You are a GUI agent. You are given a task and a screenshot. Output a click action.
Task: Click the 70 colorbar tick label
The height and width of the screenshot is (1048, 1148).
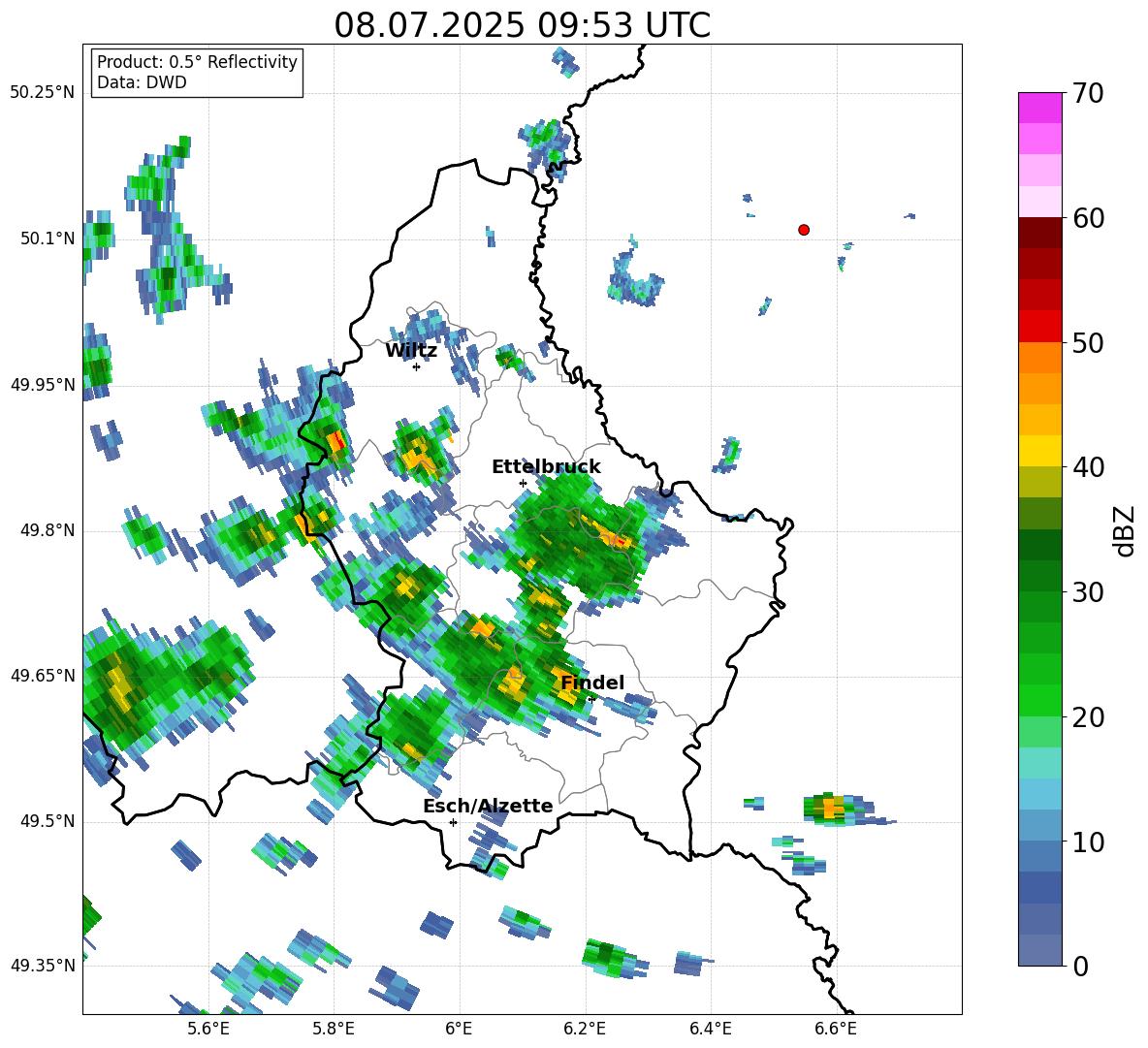[x=1088, y=93]
